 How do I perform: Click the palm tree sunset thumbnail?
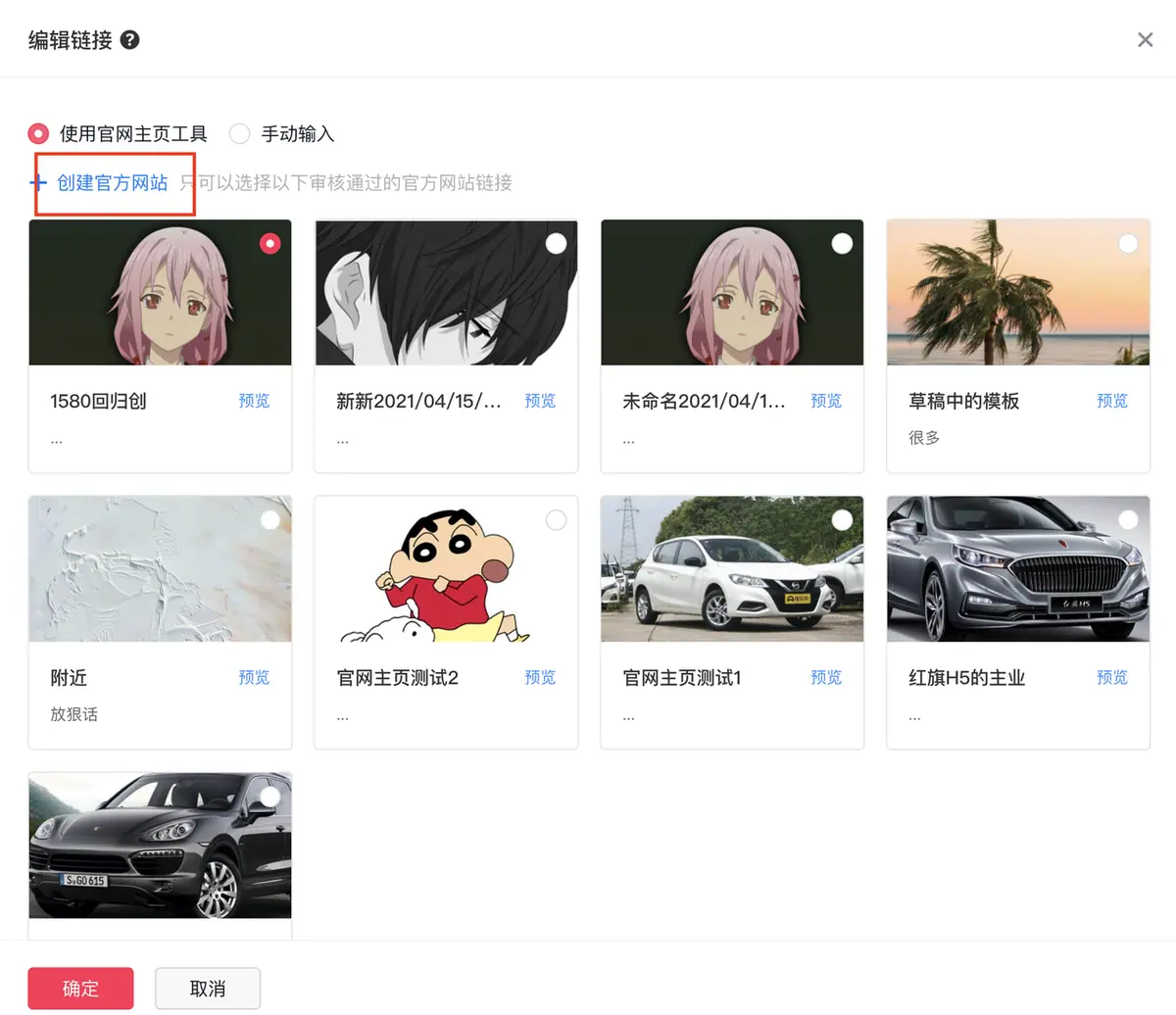1018,292
